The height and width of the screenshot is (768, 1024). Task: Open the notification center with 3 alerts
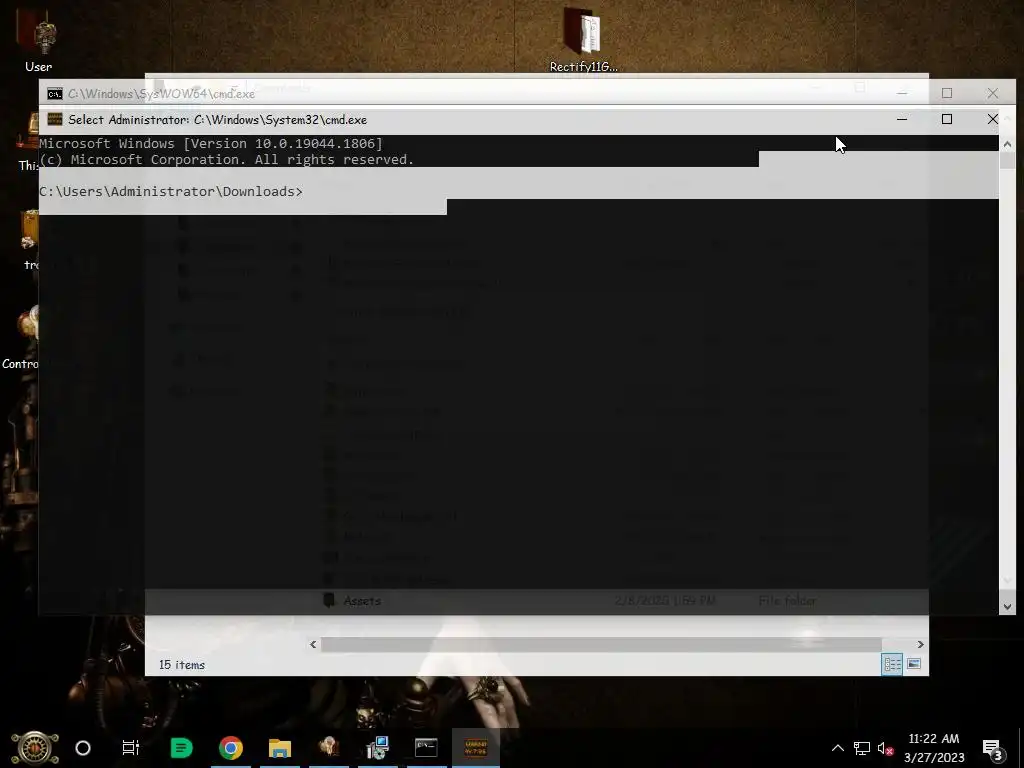click(994, 748)
